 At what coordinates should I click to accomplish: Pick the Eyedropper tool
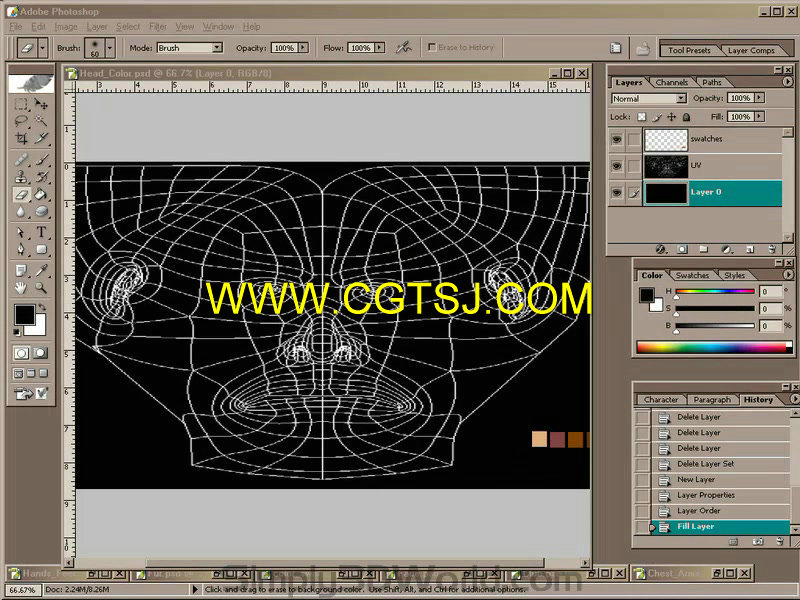[41, 270]
